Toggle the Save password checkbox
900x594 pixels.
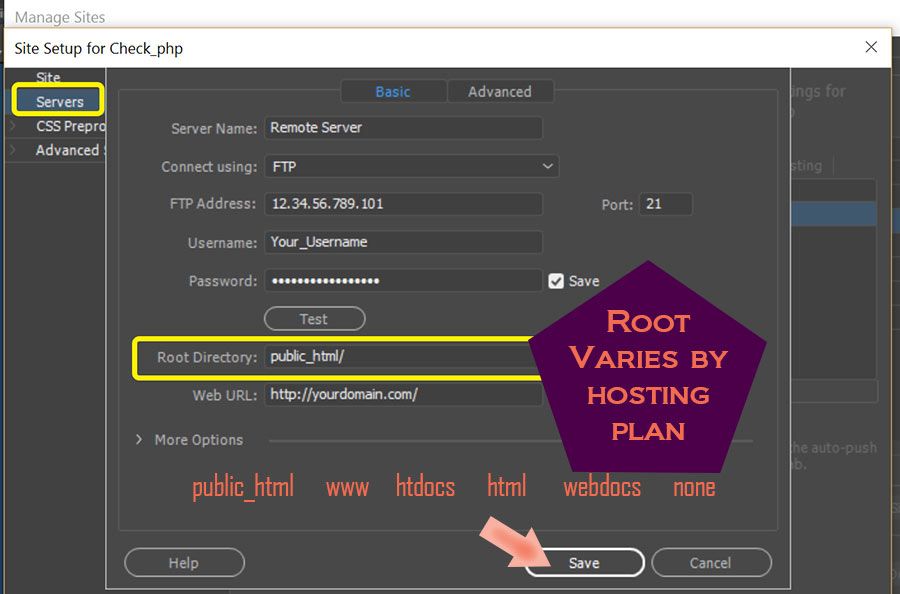tap(557, 281)
